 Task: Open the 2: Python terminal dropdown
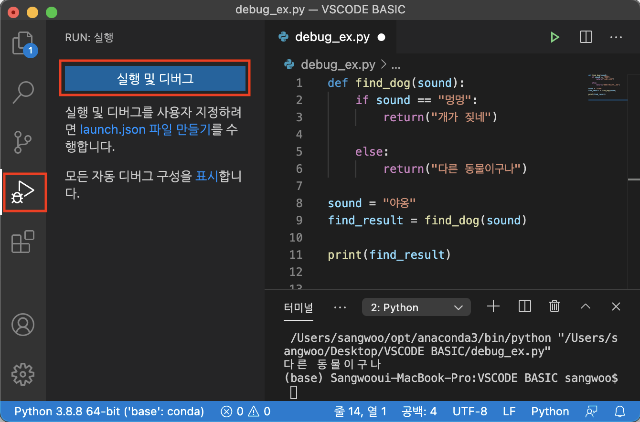coord(416,307)
